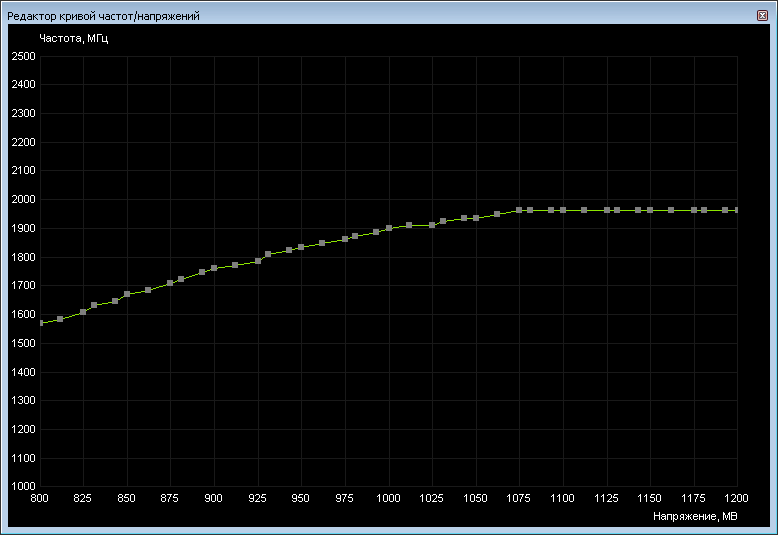Click the 950 voltage axis value
This screenshot has height=535, width=778.
[301, 498]
